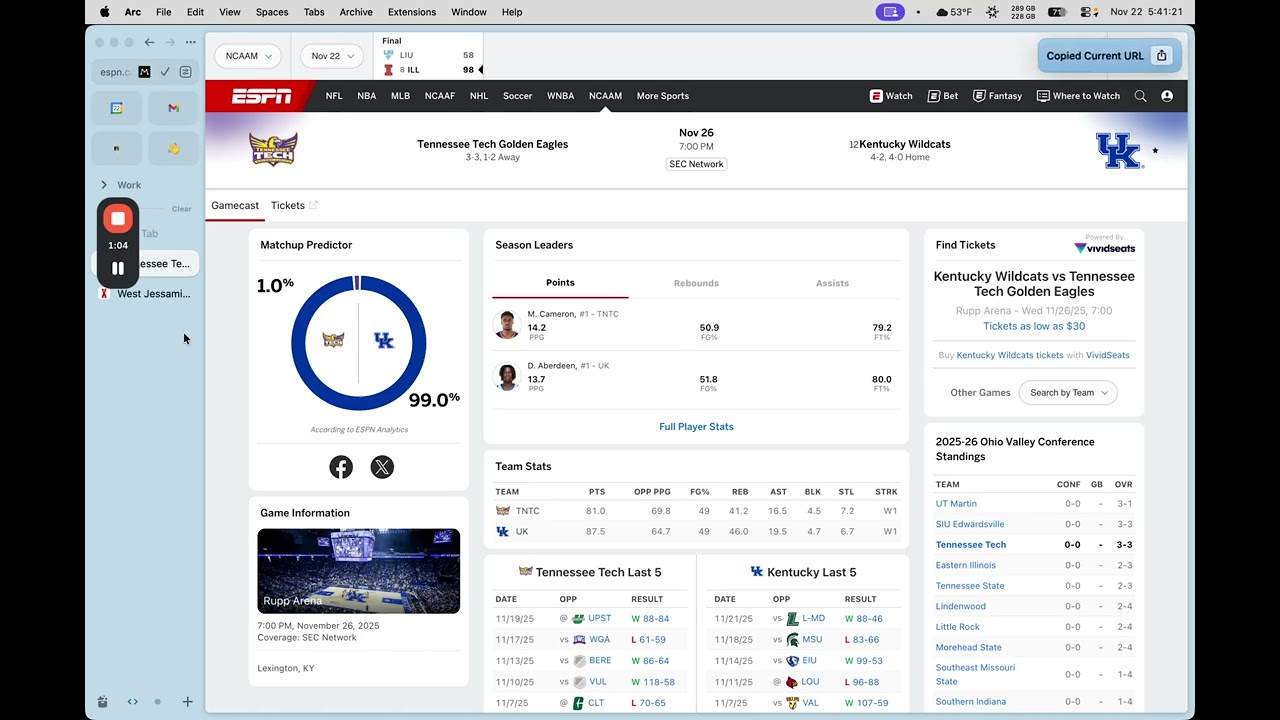Open the ESPN profile account icon

[1167, 96]
